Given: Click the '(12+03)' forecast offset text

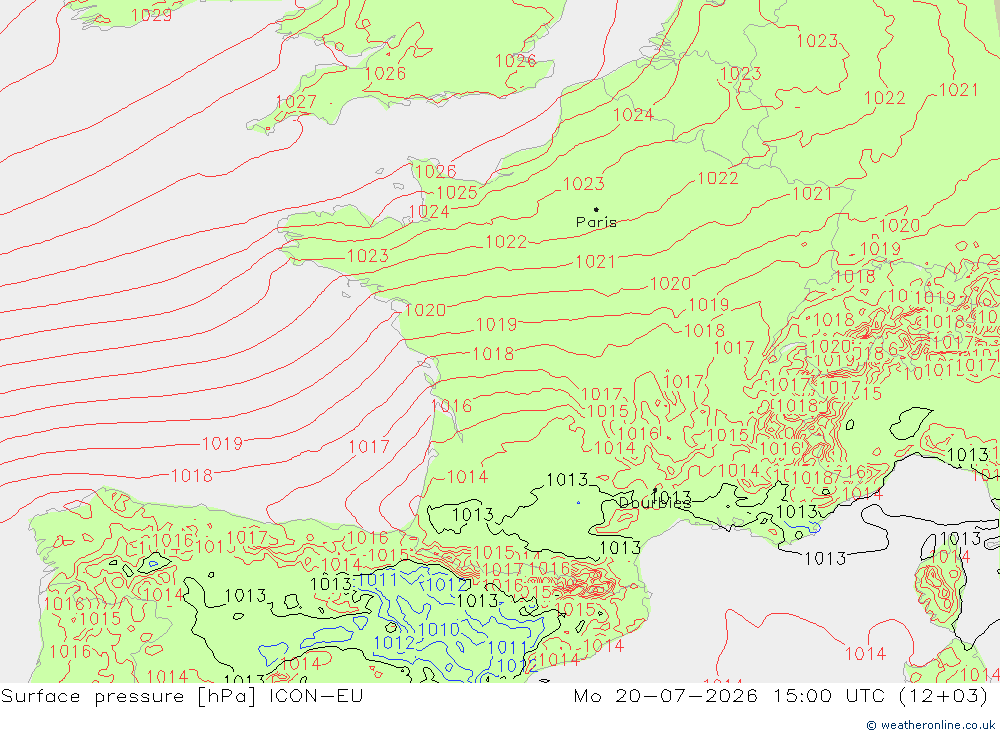Looking at the screenshot, I should (x=943, y=695).
